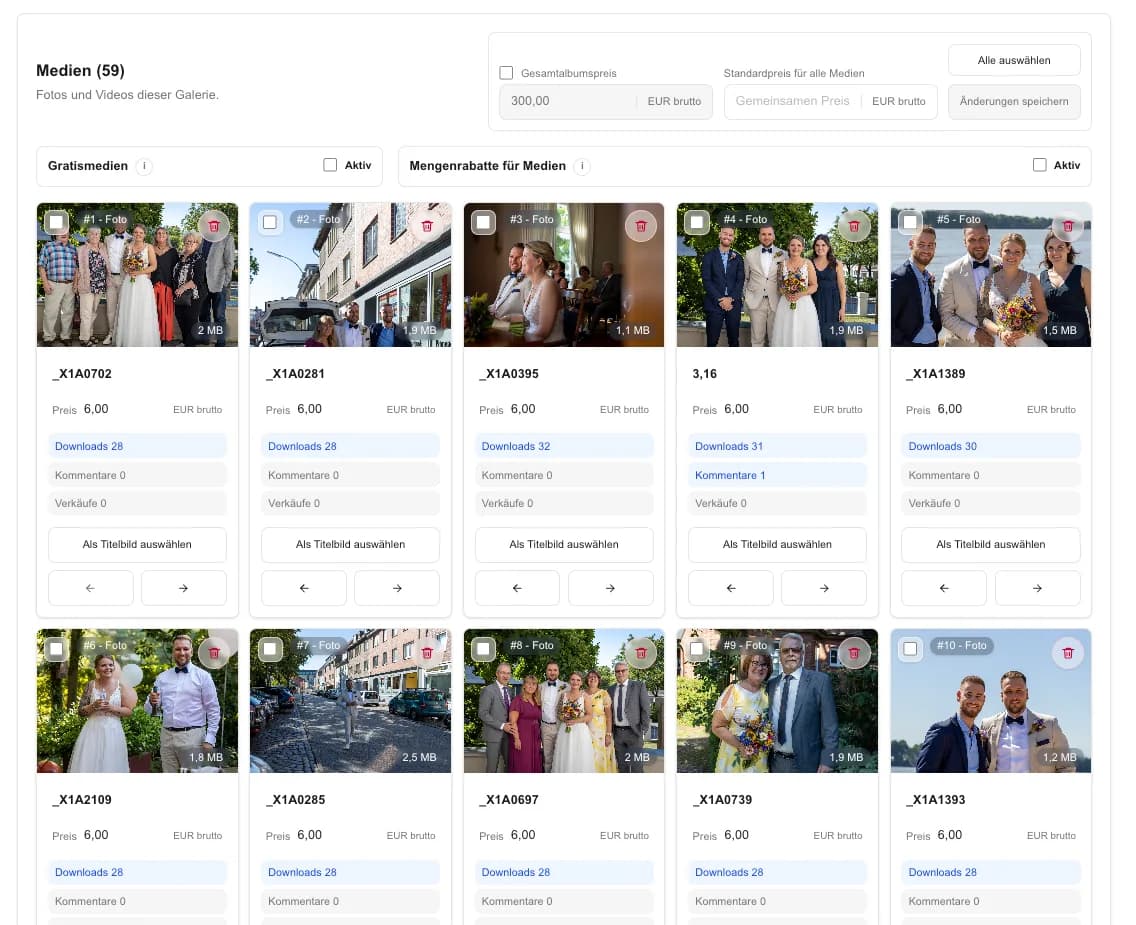Activate Gratismedien with Aktiv checkbox
The width and height of the screenshot is (1136, 925).
[330, 165]
